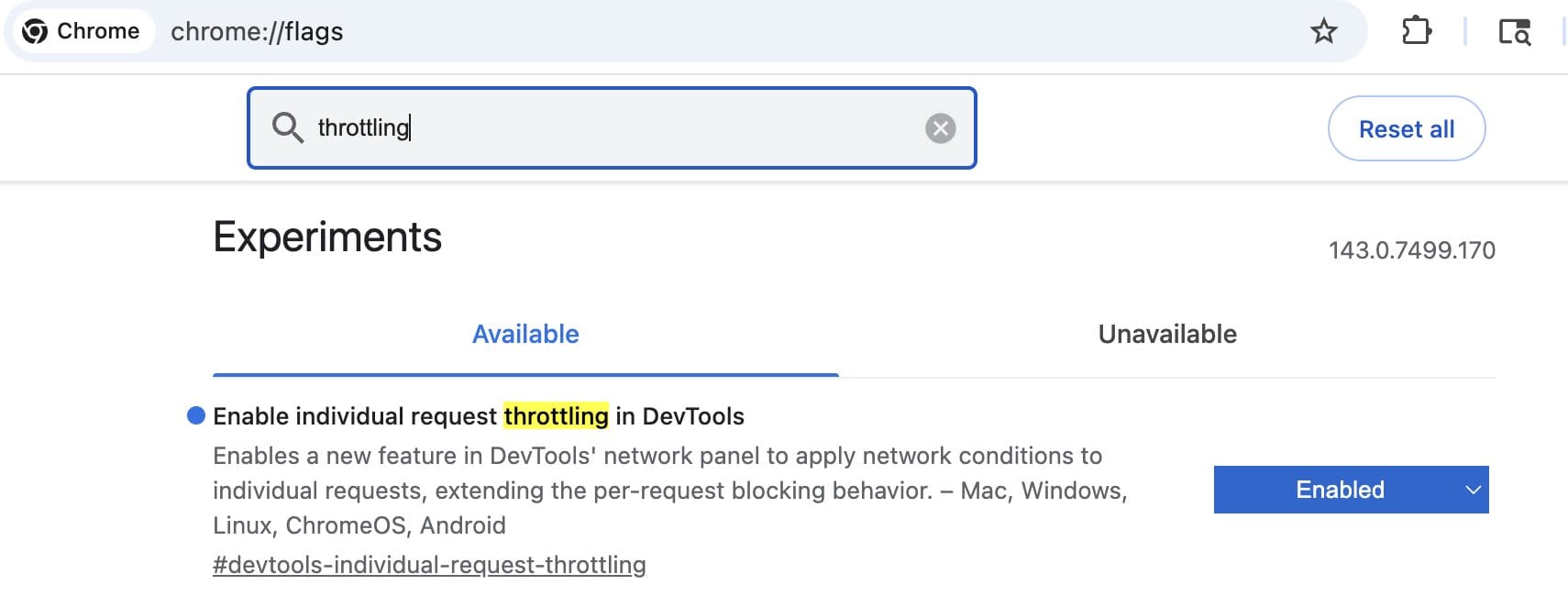Image resolution: width=1568 pixels, height=596 pixels.
Task: Select the Available tab
Action: (x=525, y=334)
